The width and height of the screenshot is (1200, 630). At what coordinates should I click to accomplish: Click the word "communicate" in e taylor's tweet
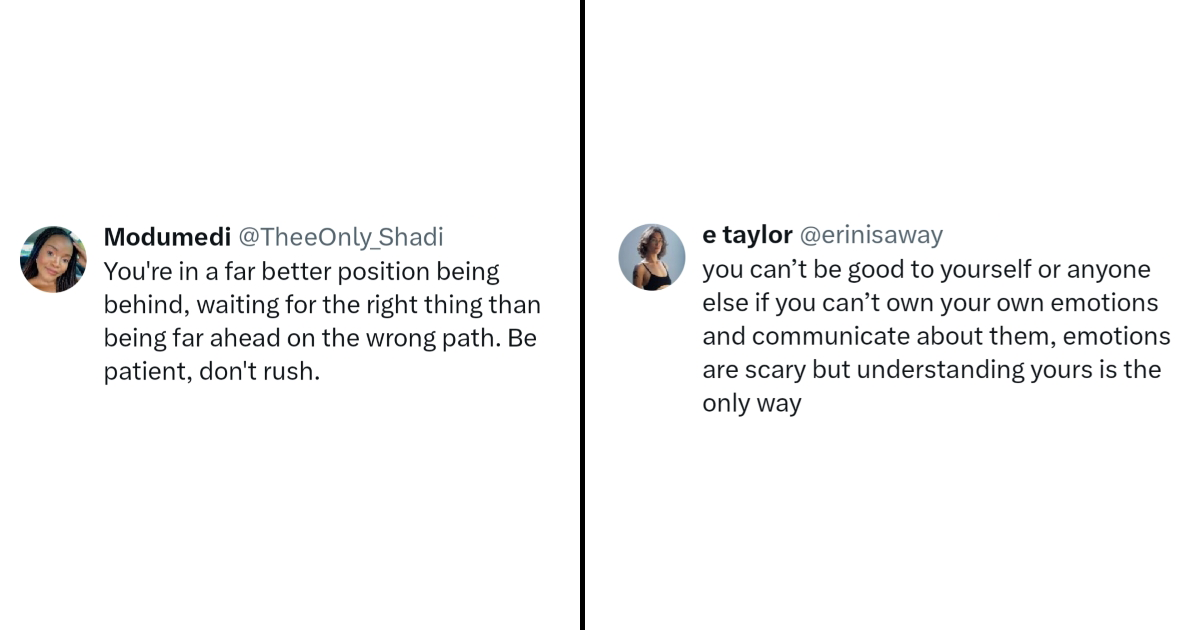(830, 337)
